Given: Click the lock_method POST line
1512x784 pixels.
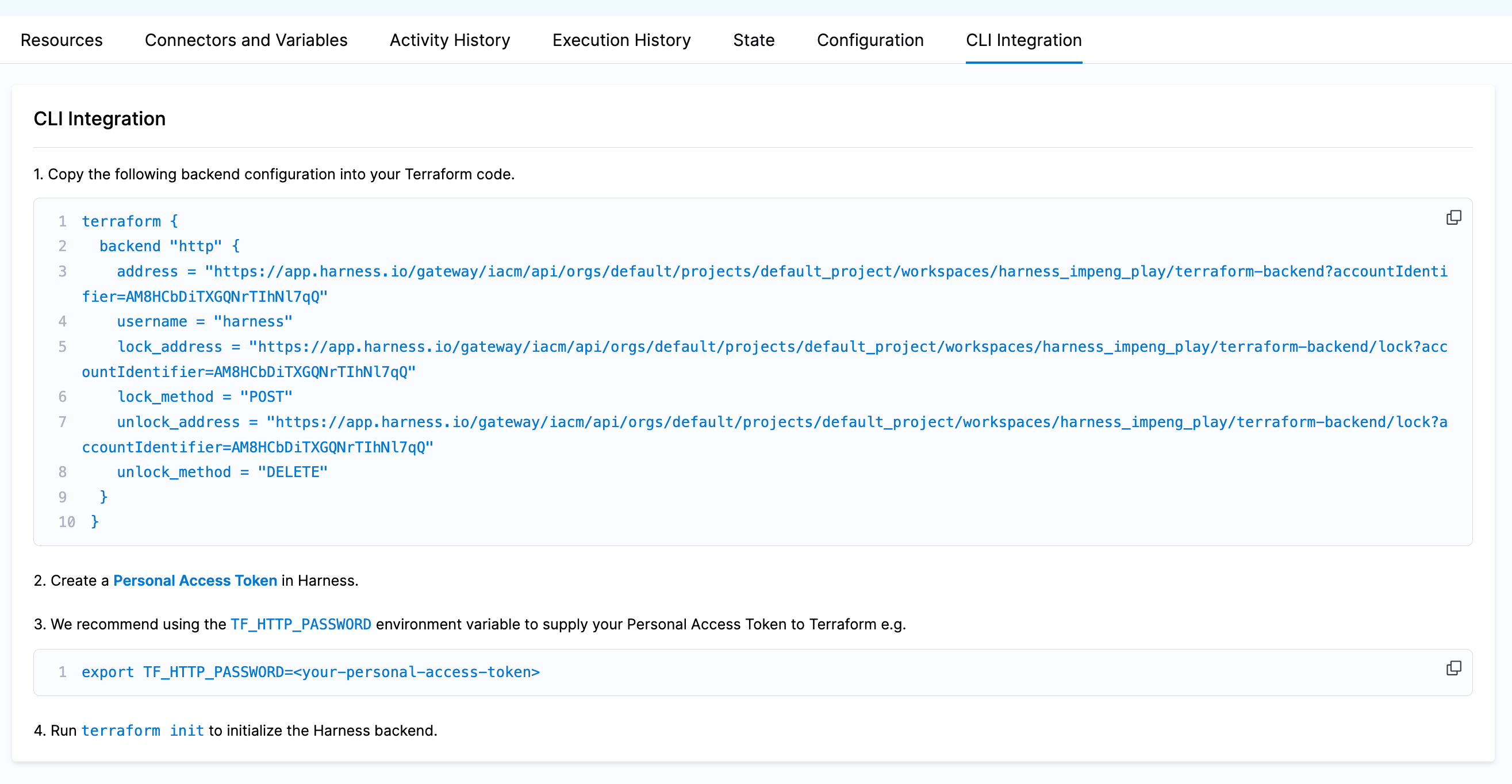Looking at the screenshot, I should 205,397.
